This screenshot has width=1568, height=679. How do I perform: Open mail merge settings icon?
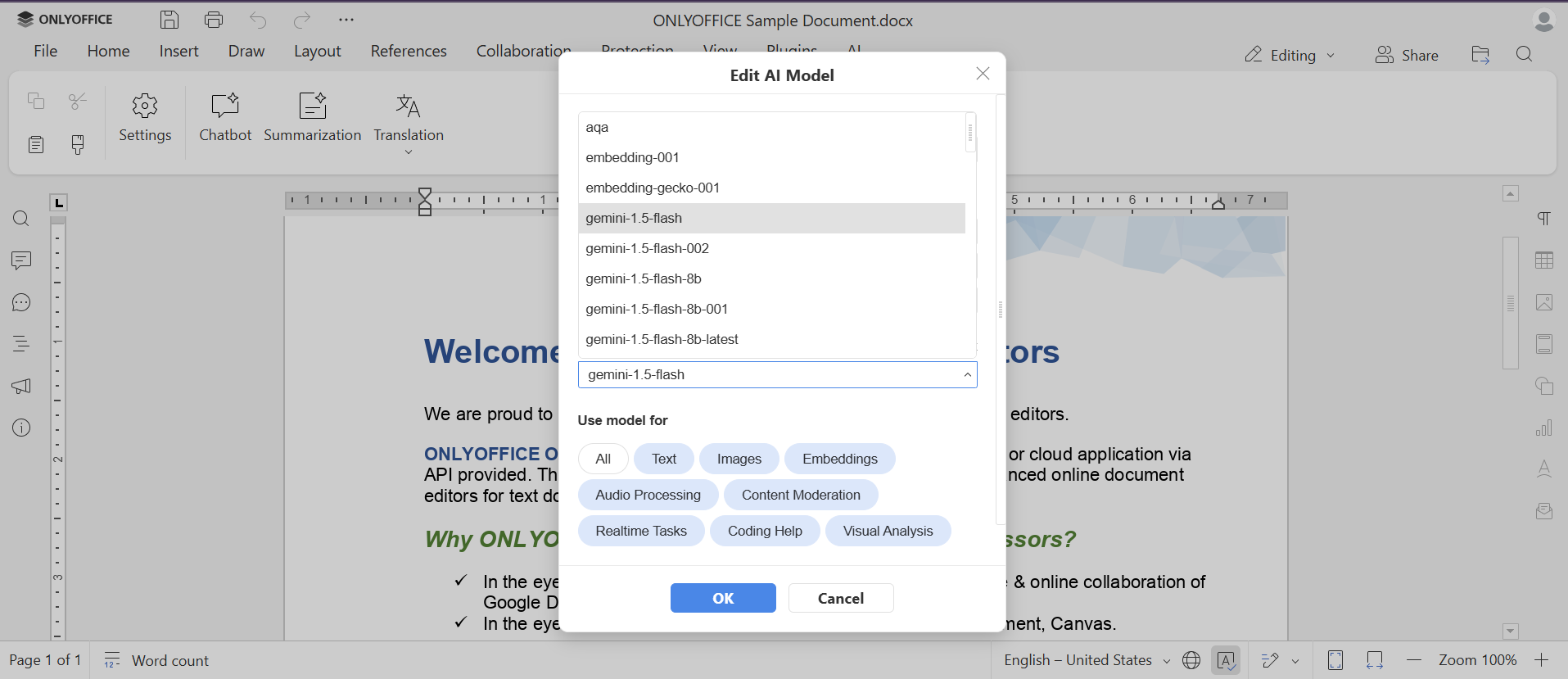pos(1544,511)
